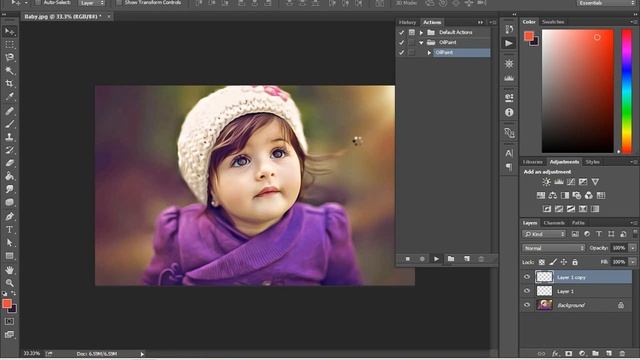
Task: Hide the Layer 1 copy layer
Action: tap(527, 277)
